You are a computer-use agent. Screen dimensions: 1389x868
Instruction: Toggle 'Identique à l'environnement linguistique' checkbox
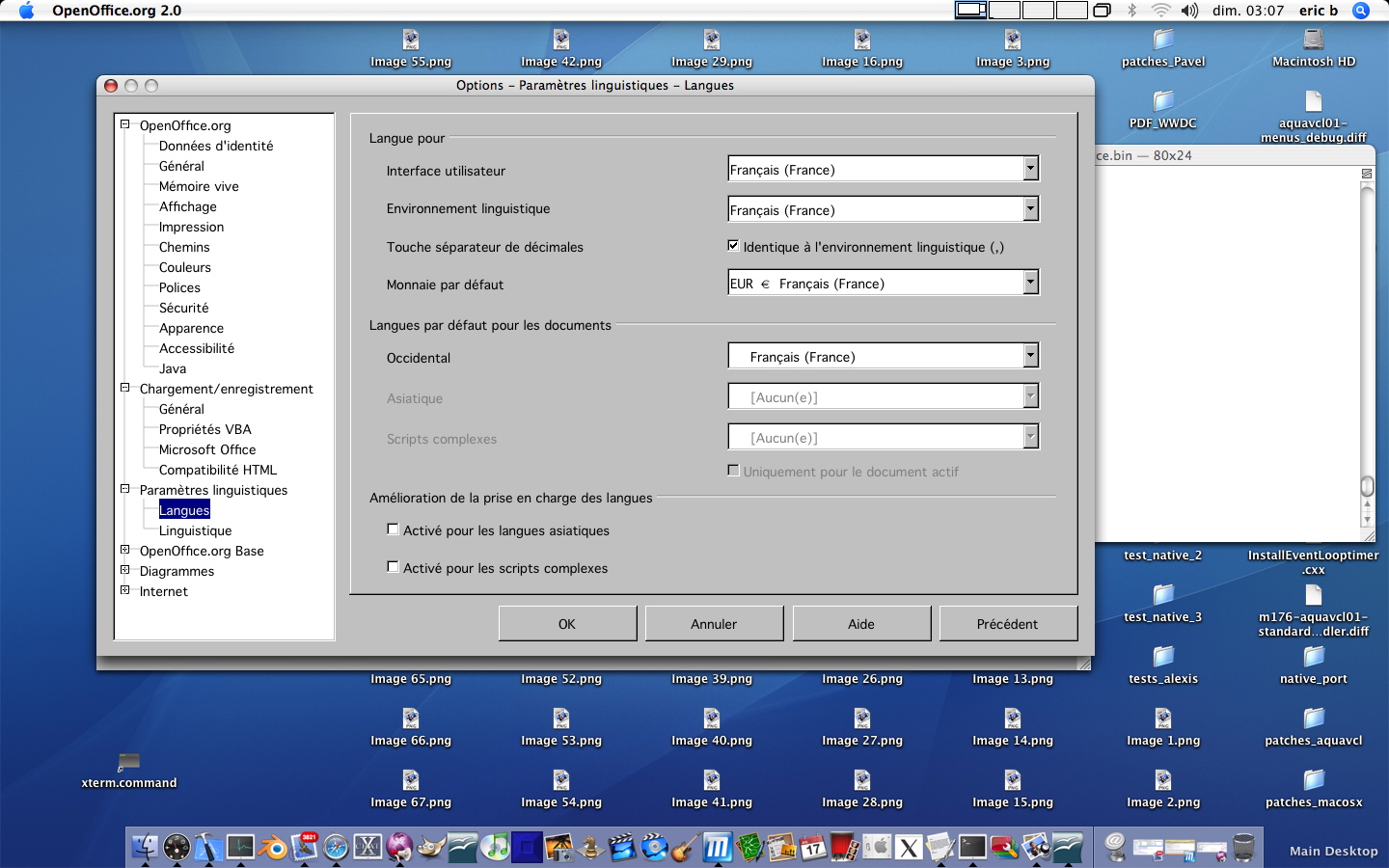point(733,246)
